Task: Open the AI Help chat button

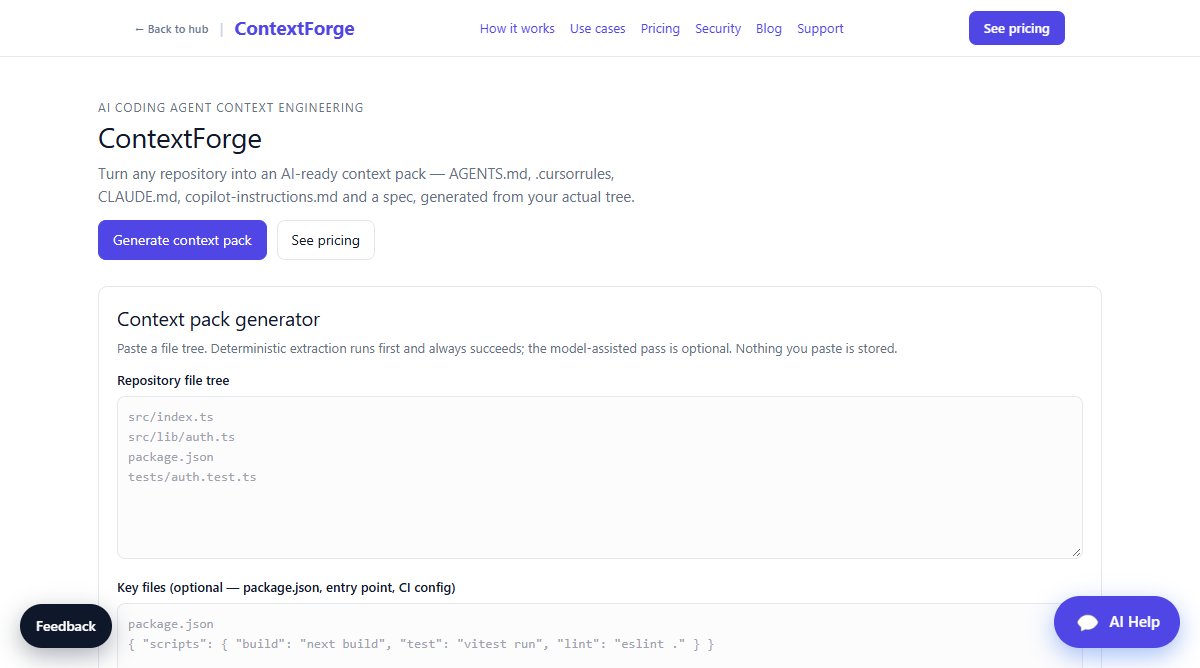Action: click(x=1117, y=622)
